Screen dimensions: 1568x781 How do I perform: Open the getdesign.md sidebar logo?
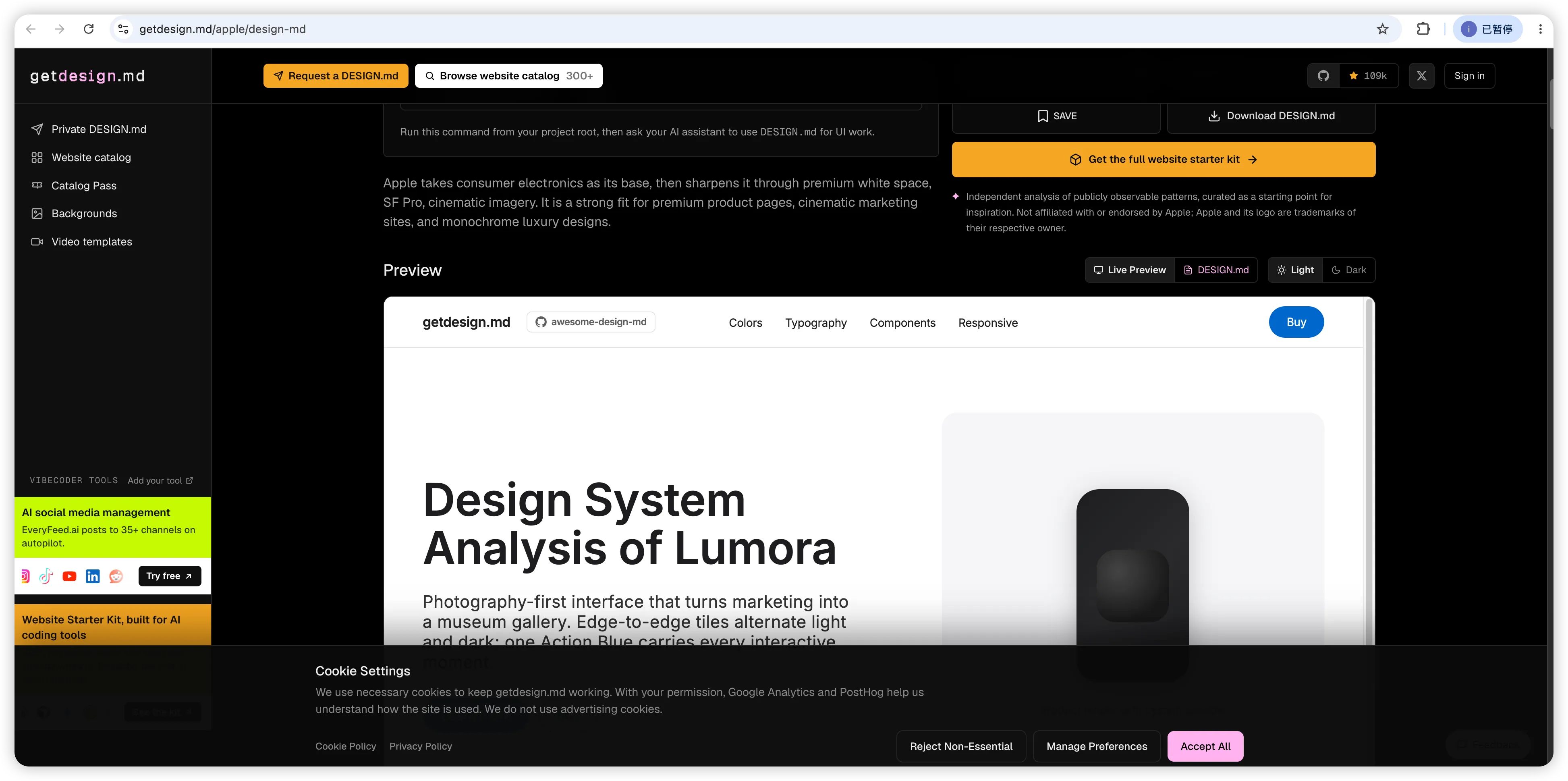(x=88, y=76)
